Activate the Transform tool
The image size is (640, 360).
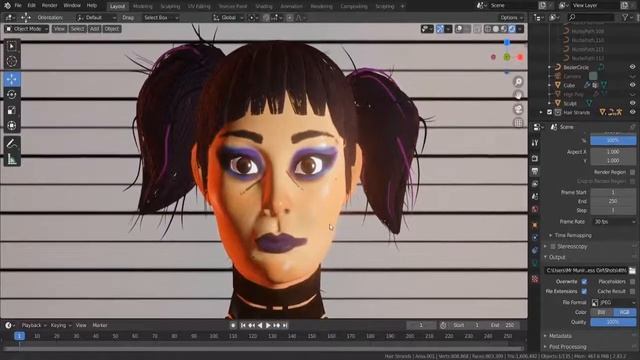12,125
